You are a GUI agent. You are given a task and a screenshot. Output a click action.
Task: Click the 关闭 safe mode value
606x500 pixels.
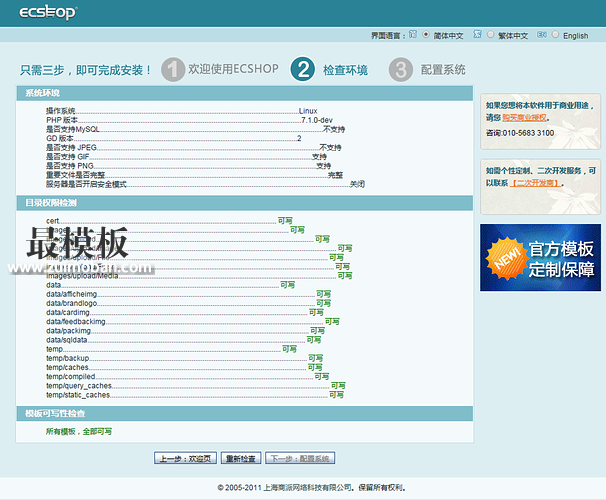tap(357, 184)
